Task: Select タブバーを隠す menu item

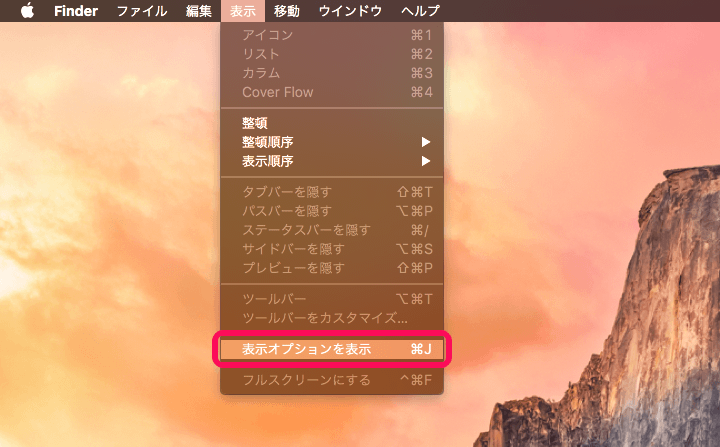Action: coord(332,192)
